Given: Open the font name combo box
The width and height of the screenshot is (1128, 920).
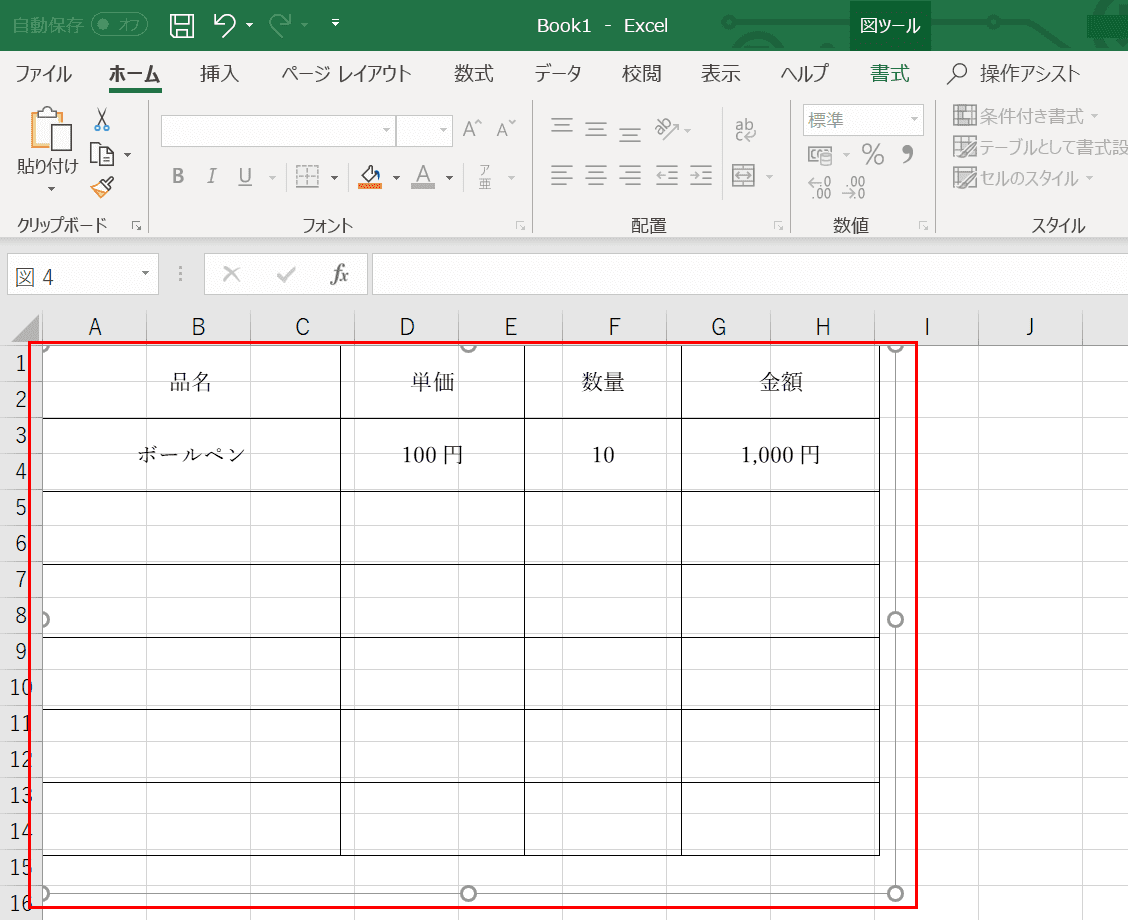Looking at the screenshot, I should point(278,130).
